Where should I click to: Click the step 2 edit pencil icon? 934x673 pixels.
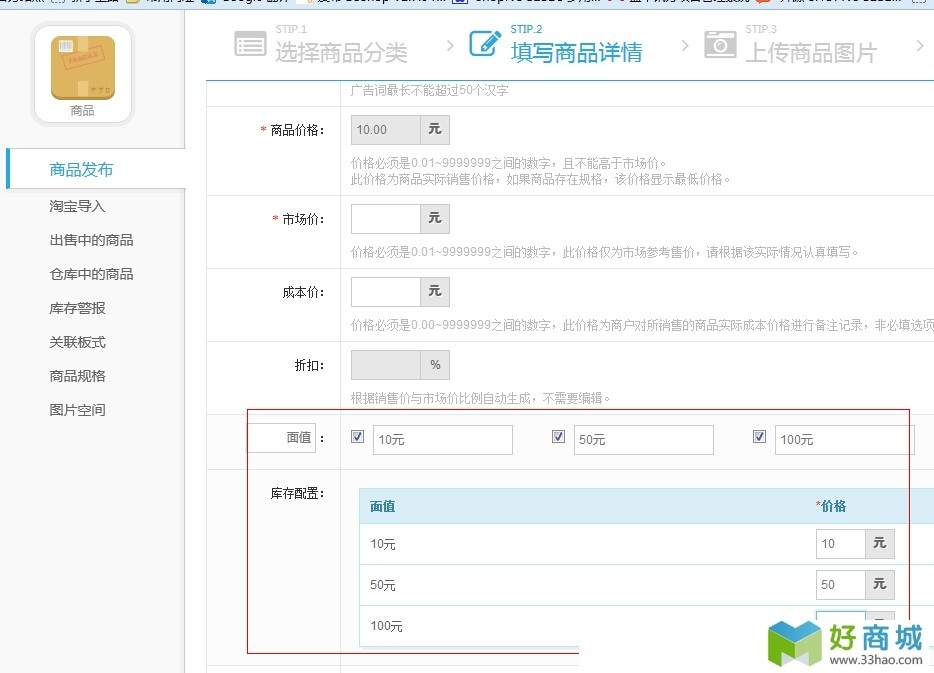(485, 43)
